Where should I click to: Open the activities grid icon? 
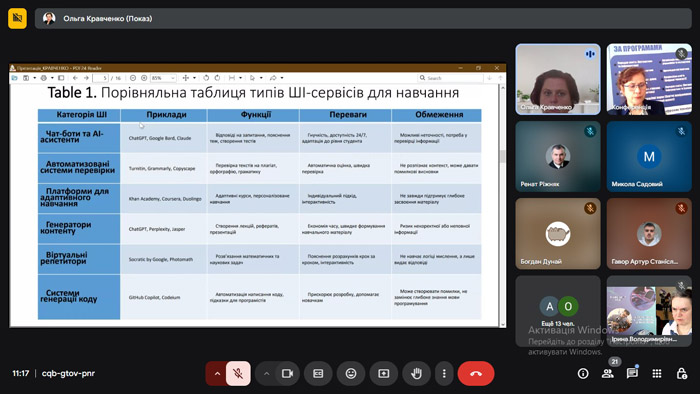657,373
